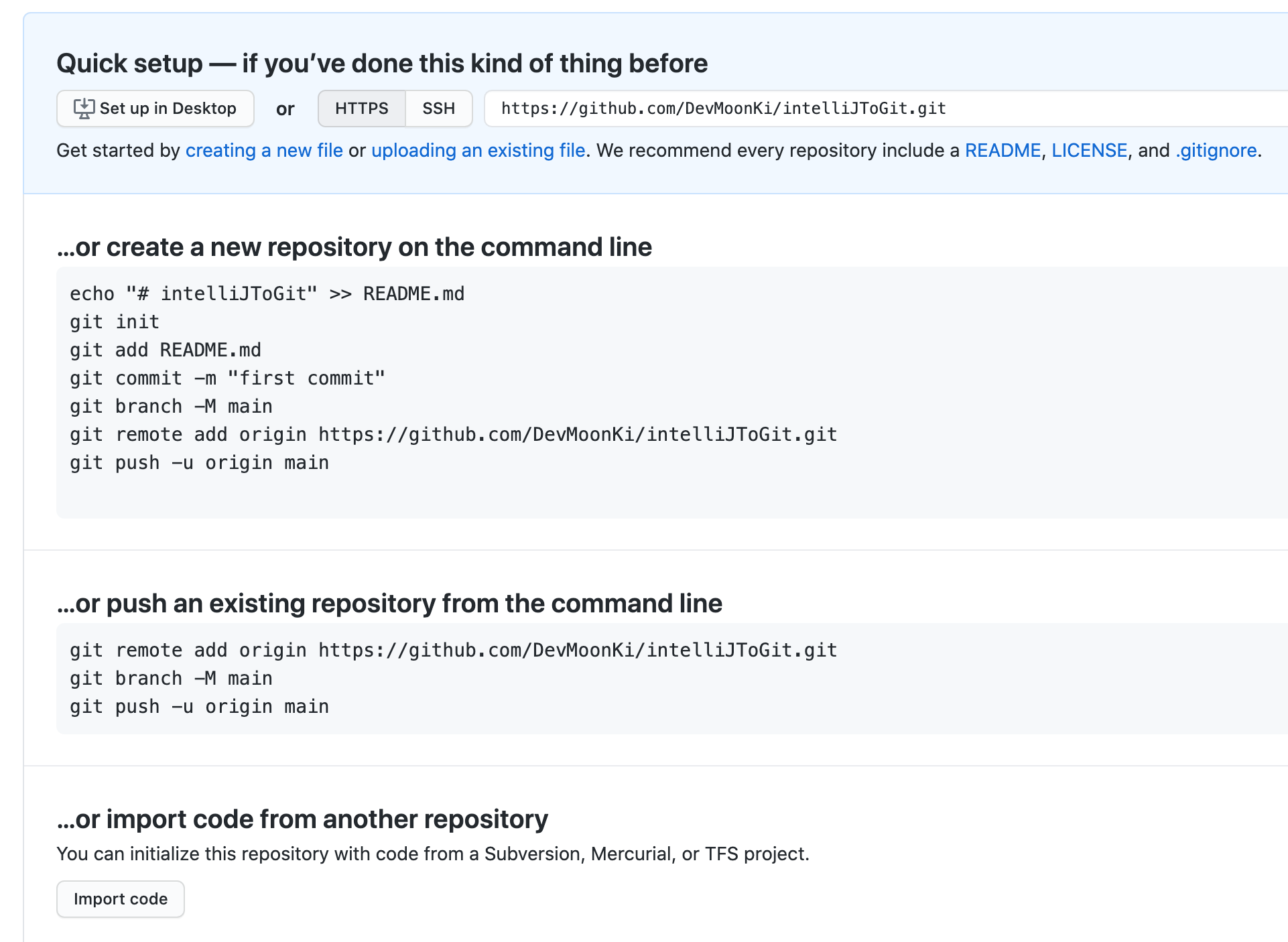Click git push -u origin main in push section

click(200, 707)
